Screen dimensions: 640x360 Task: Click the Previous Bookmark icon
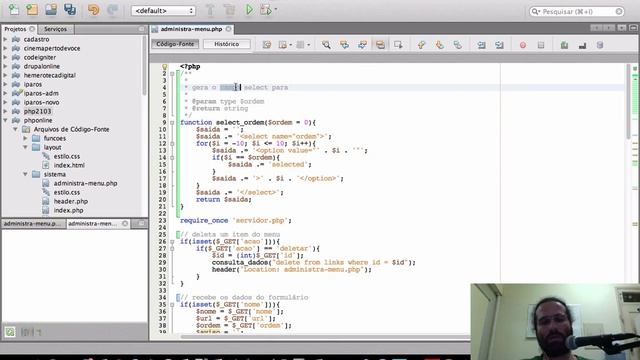click(421, 45)
